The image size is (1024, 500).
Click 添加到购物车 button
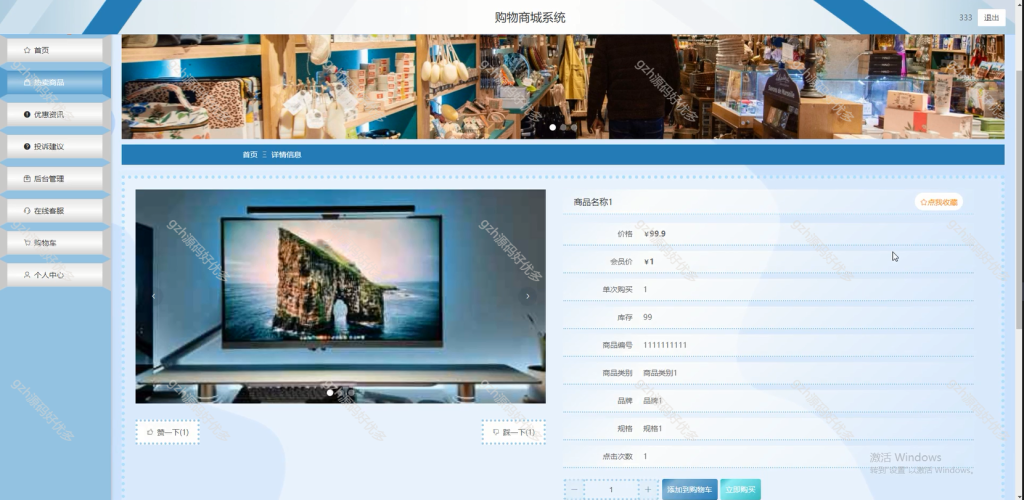pos(690,490)
